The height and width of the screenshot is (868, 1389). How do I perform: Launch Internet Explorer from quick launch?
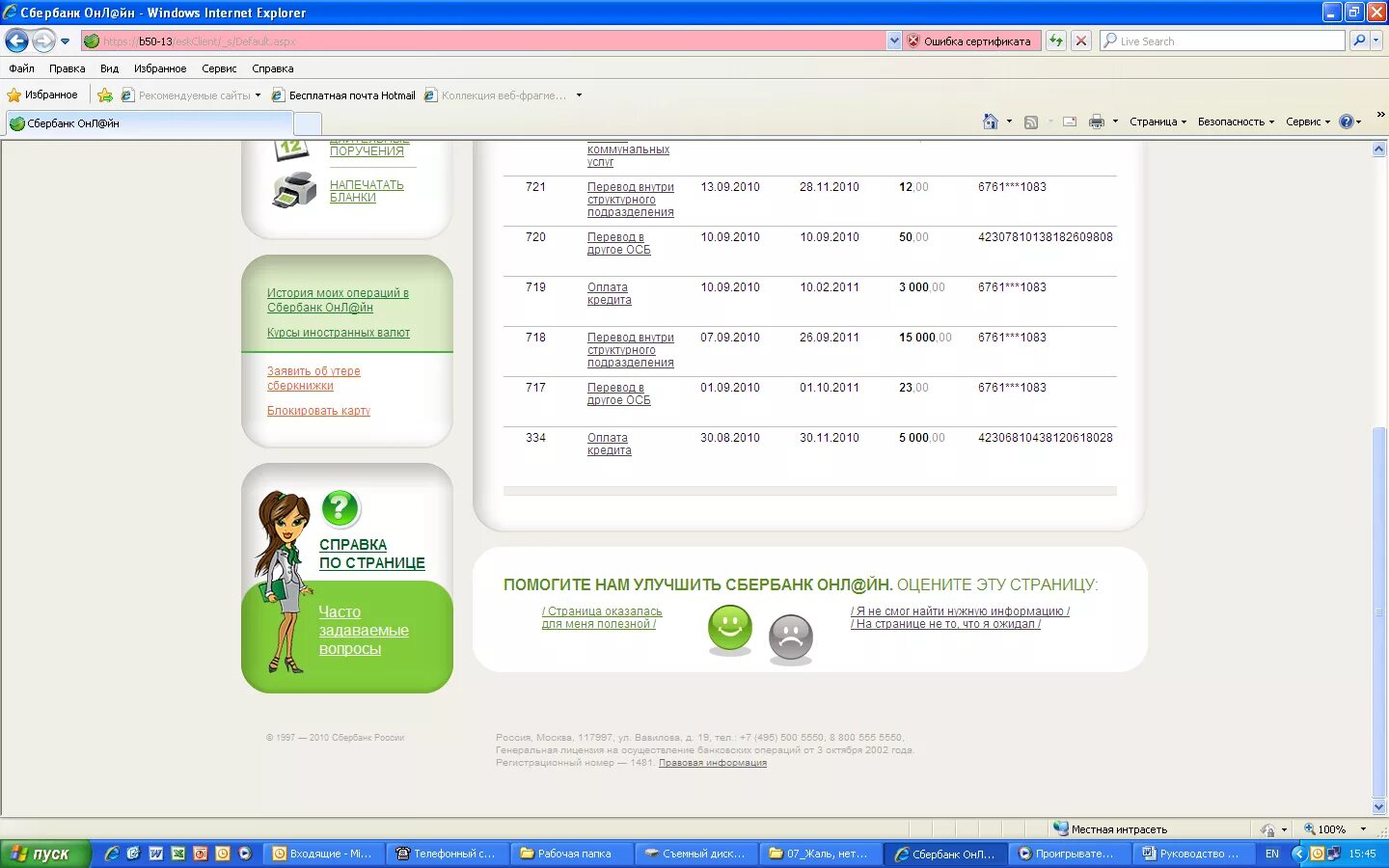[x=112, y=854]
